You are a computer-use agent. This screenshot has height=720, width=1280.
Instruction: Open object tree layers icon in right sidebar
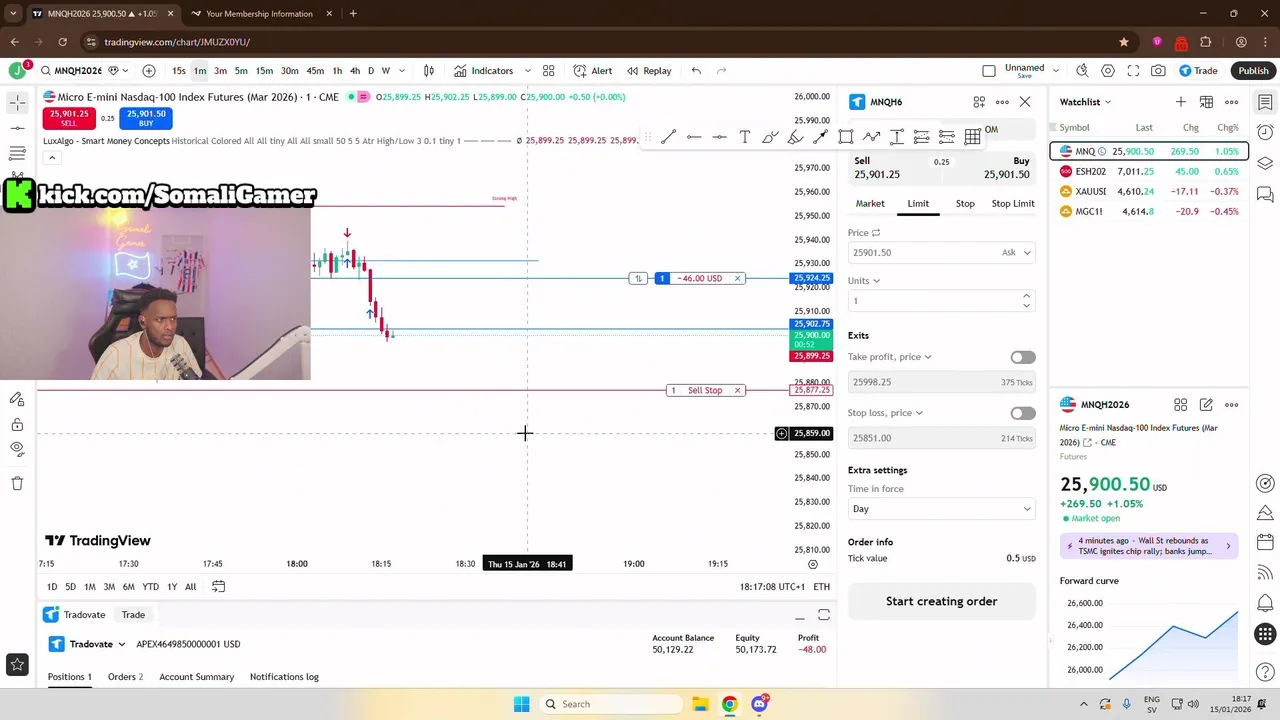coord(1265,163)
